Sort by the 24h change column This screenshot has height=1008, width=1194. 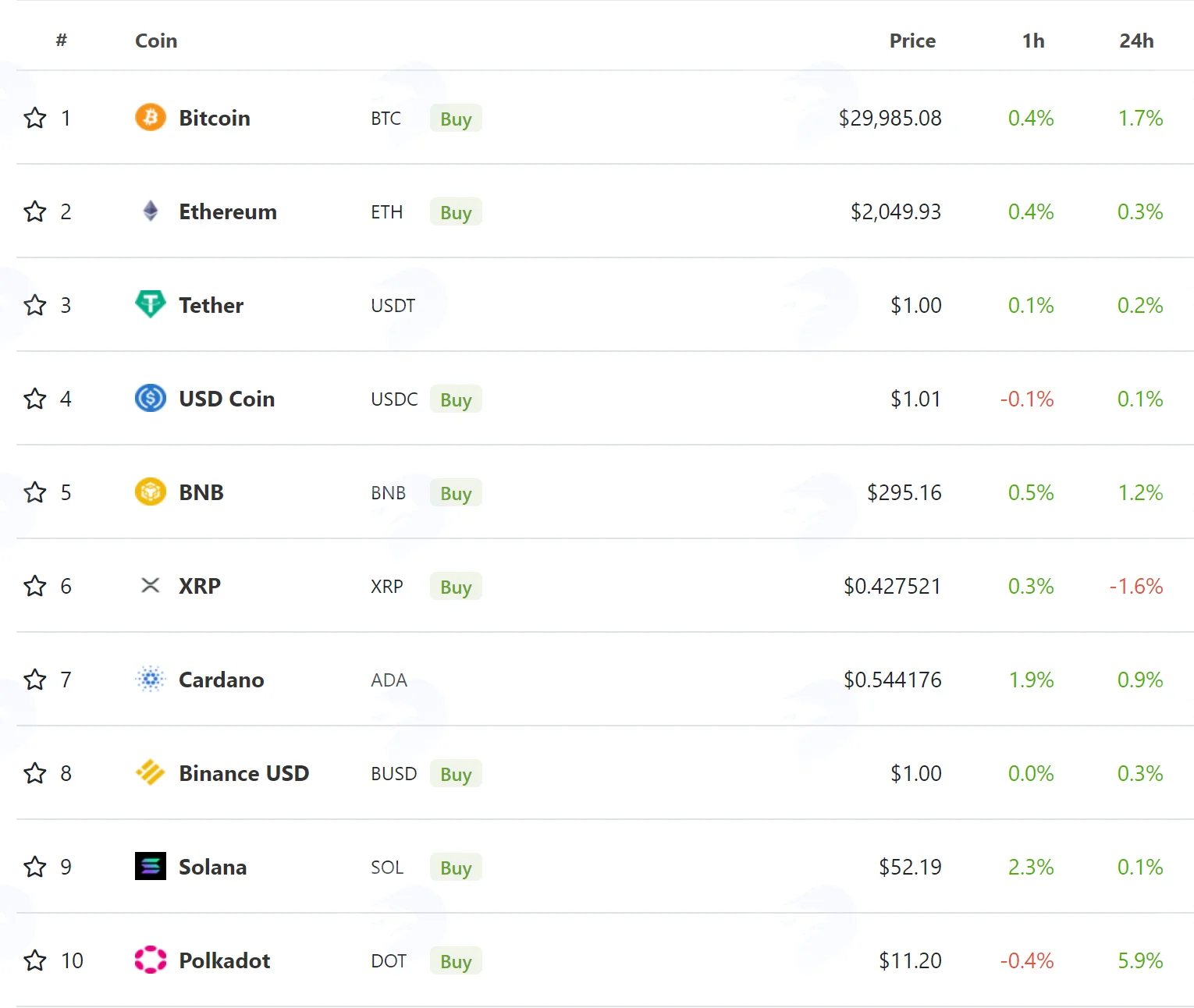click(x=1136, y=41)
